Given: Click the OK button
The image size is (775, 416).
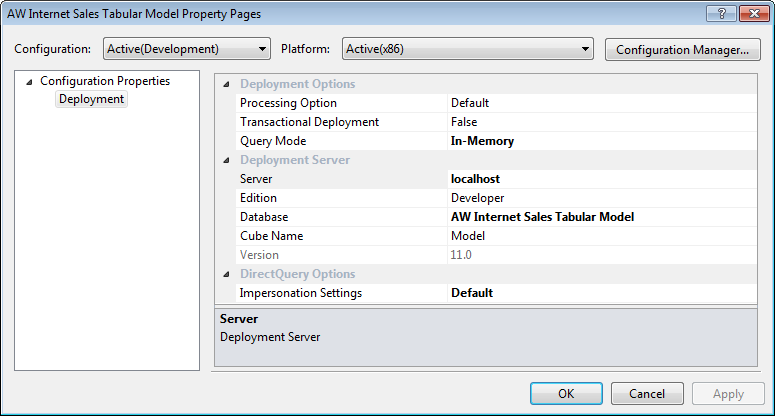Looking at the screenshot, I should (566, 394).
